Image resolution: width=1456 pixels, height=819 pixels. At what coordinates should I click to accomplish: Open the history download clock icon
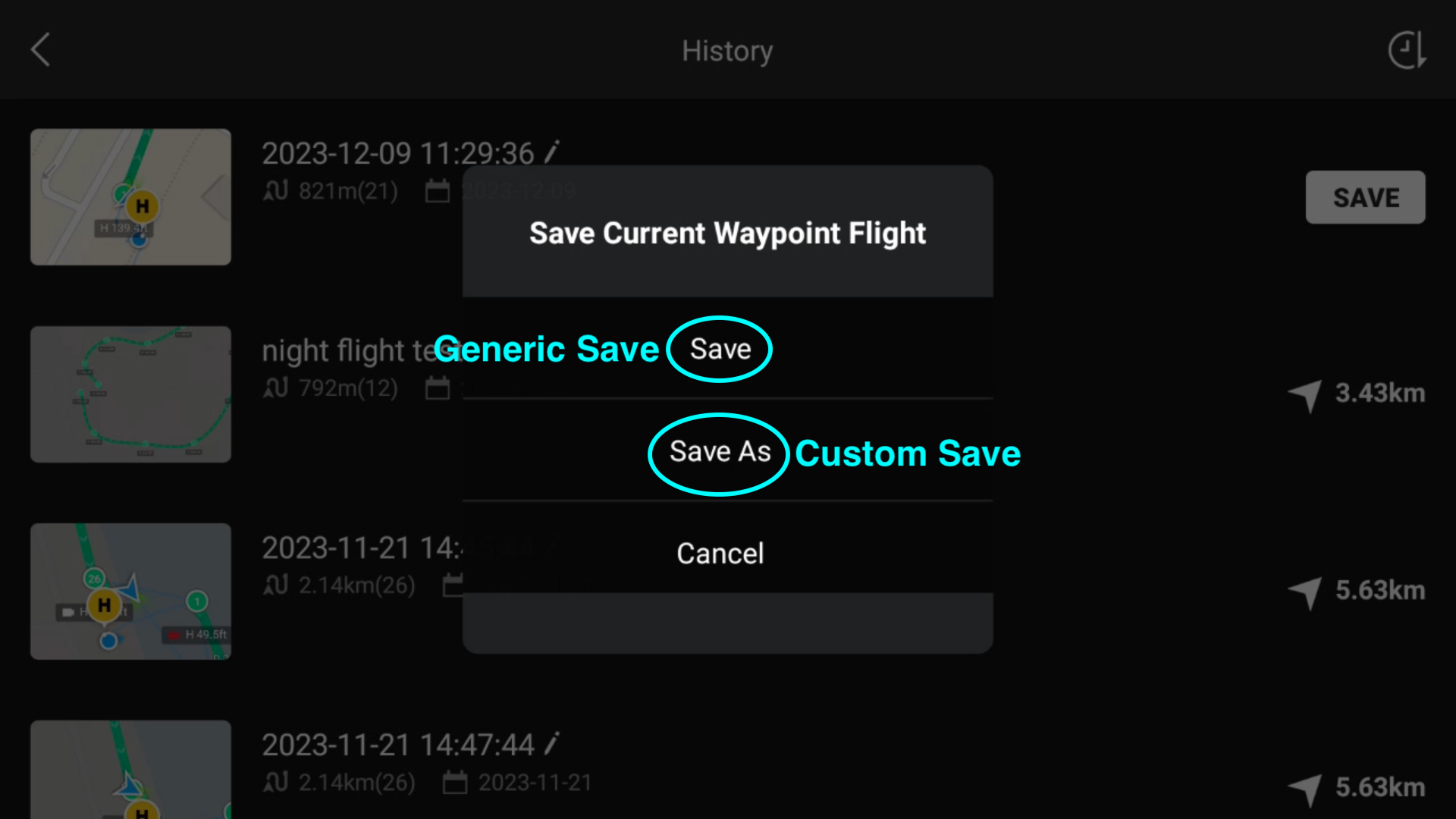1407,50
